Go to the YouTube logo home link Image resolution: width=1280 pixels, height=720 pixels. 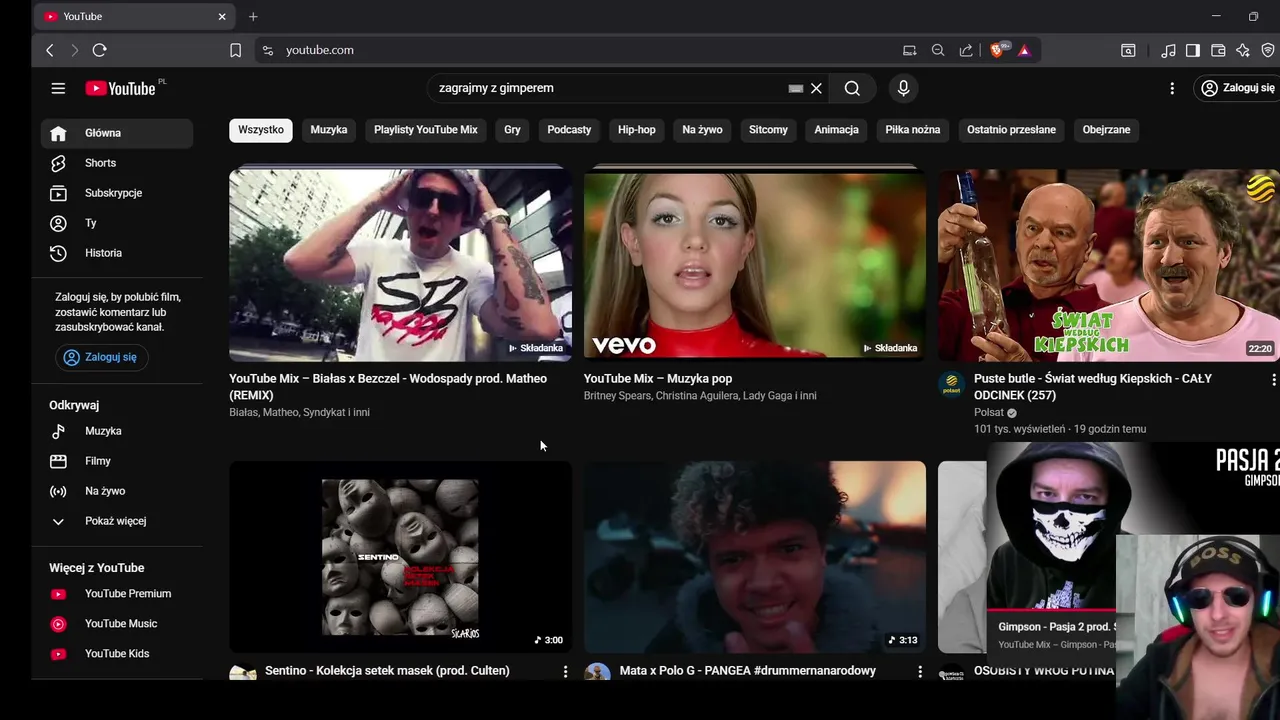click(121, 88)
